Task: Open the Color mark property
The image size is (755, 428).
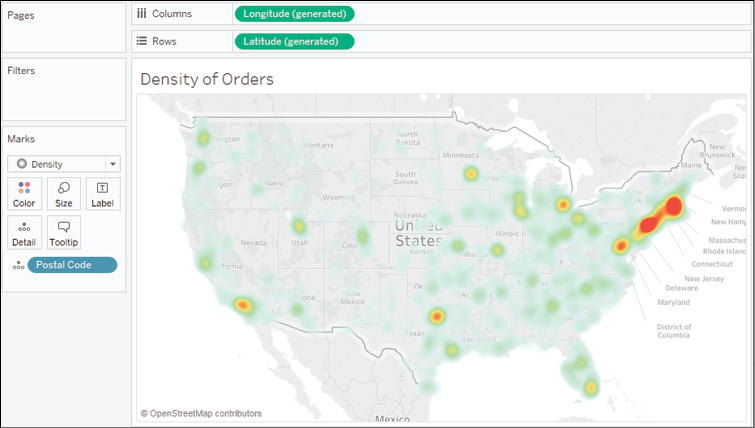Action: [24, 193]
